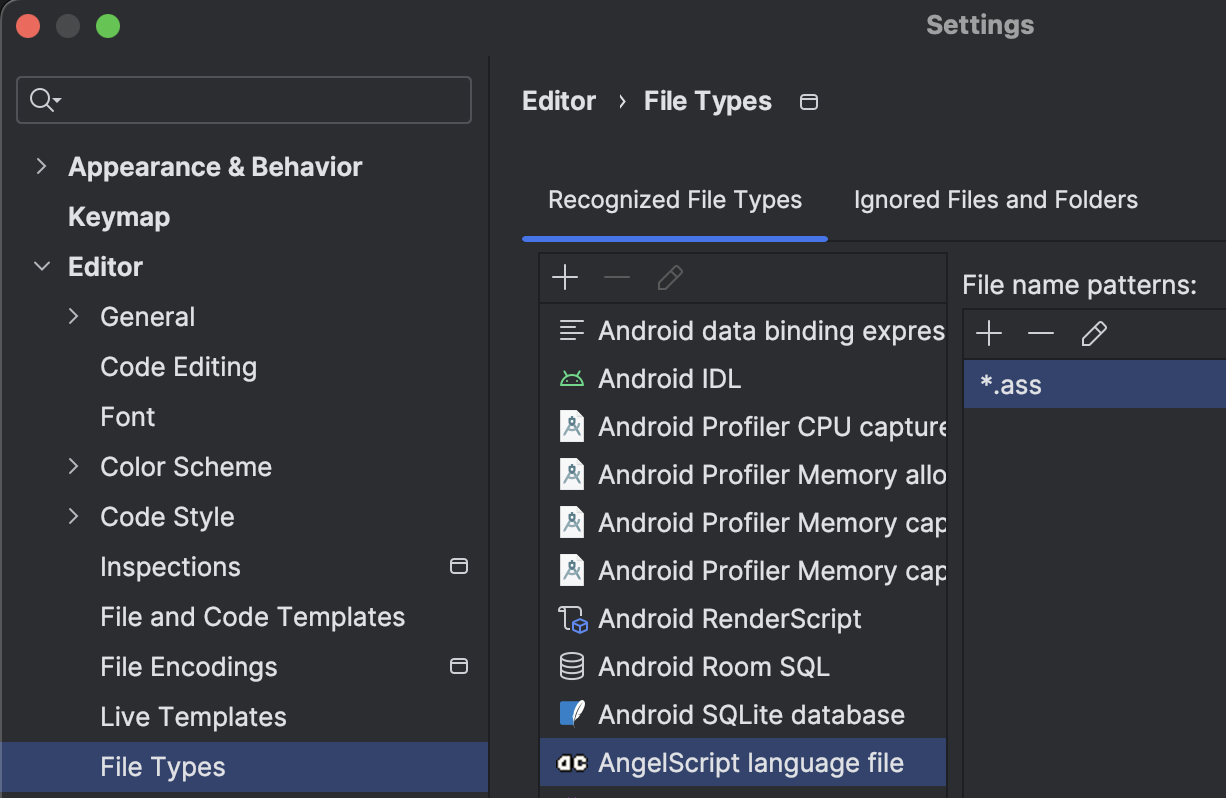Viewport: 1226px width, 798px height.
Task: Select Android SQLite database file type
Action: coord(743,715)
